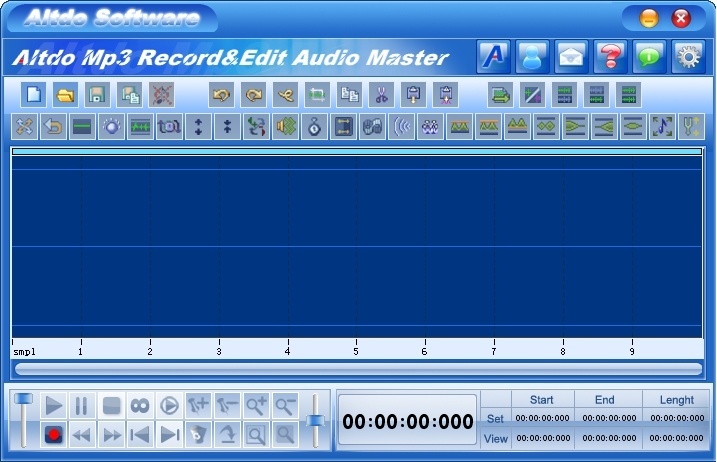Image resolution: width=717 pixels, height=462 pixels.
Task: Pause playback with the Pause button
Action: click(82, 405)
